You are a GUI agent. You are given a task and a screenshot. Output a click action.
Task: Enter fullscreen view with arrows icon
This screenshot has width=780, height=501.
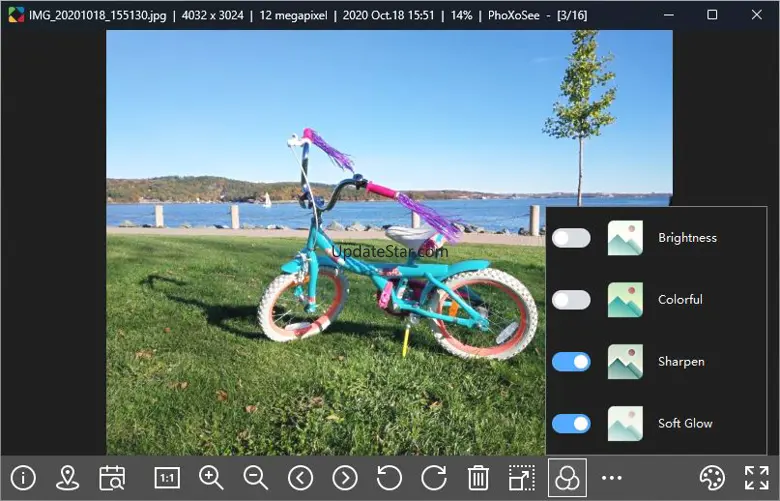(757, 478)
